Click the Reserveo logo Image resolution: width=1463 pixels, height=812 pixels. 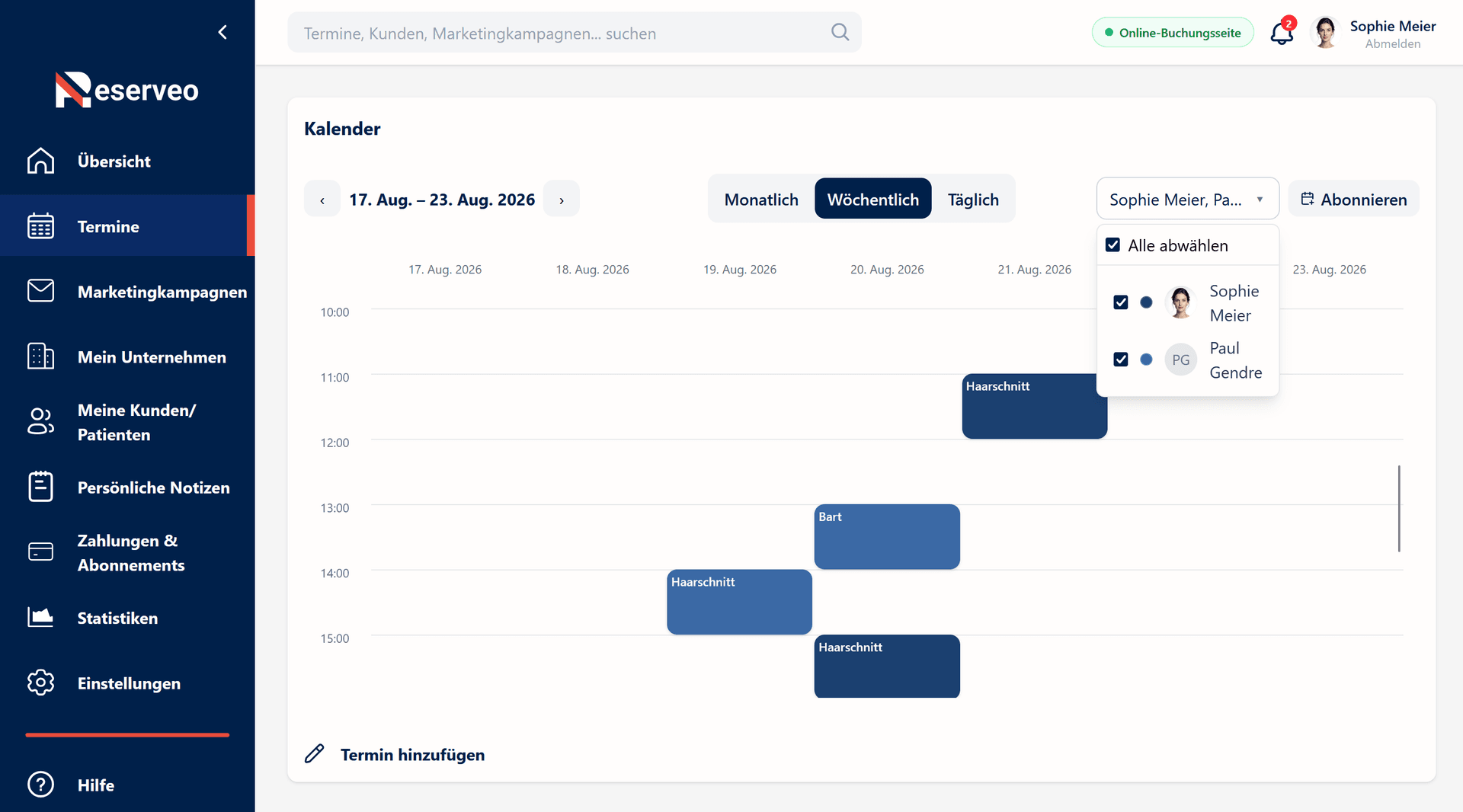click(126, 90)
